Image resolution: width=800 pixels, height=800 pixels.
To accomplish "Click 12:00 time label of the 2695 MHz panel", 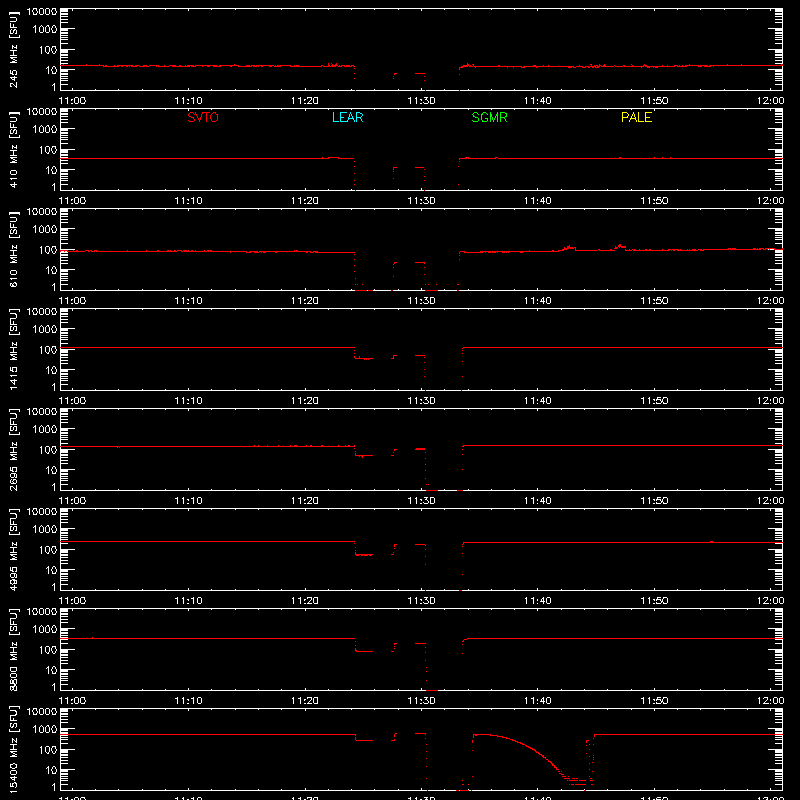I will click(x=770, y=501).
